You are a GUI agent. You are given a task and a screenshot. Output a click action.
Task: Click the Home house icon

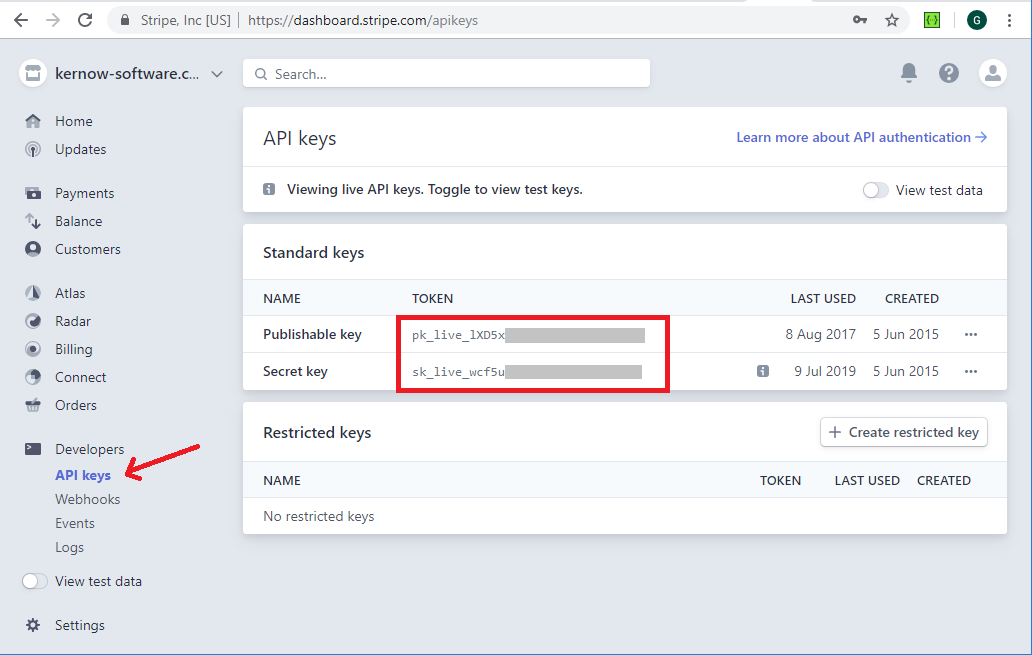click(x=33, y=121)
